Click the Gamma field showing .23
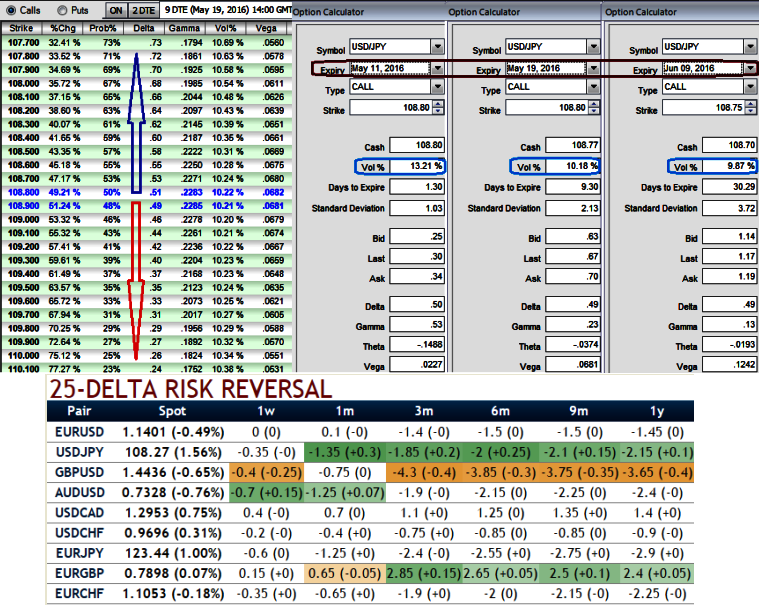Screen dimensions: 759x605 pos(573,325)
